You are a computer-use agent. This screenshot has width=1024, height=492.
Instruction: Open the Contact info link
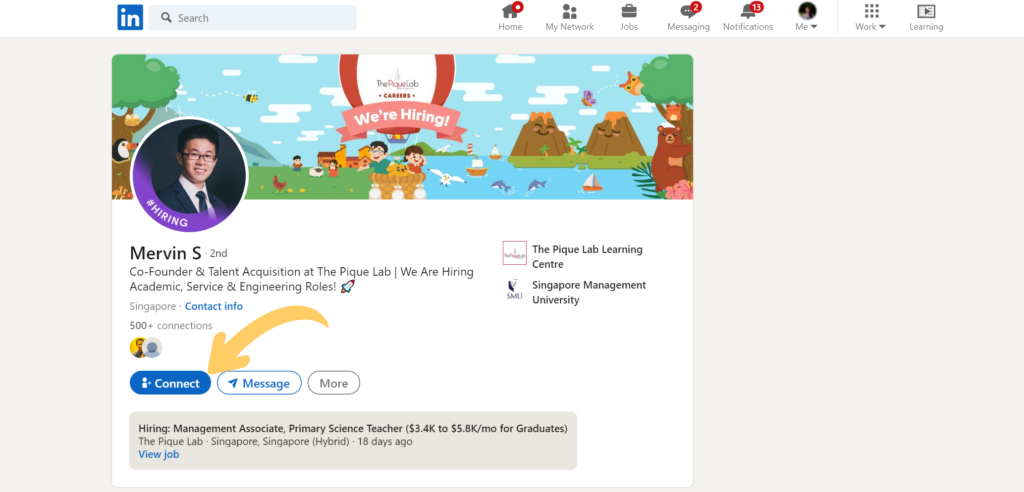click(213, 306)
